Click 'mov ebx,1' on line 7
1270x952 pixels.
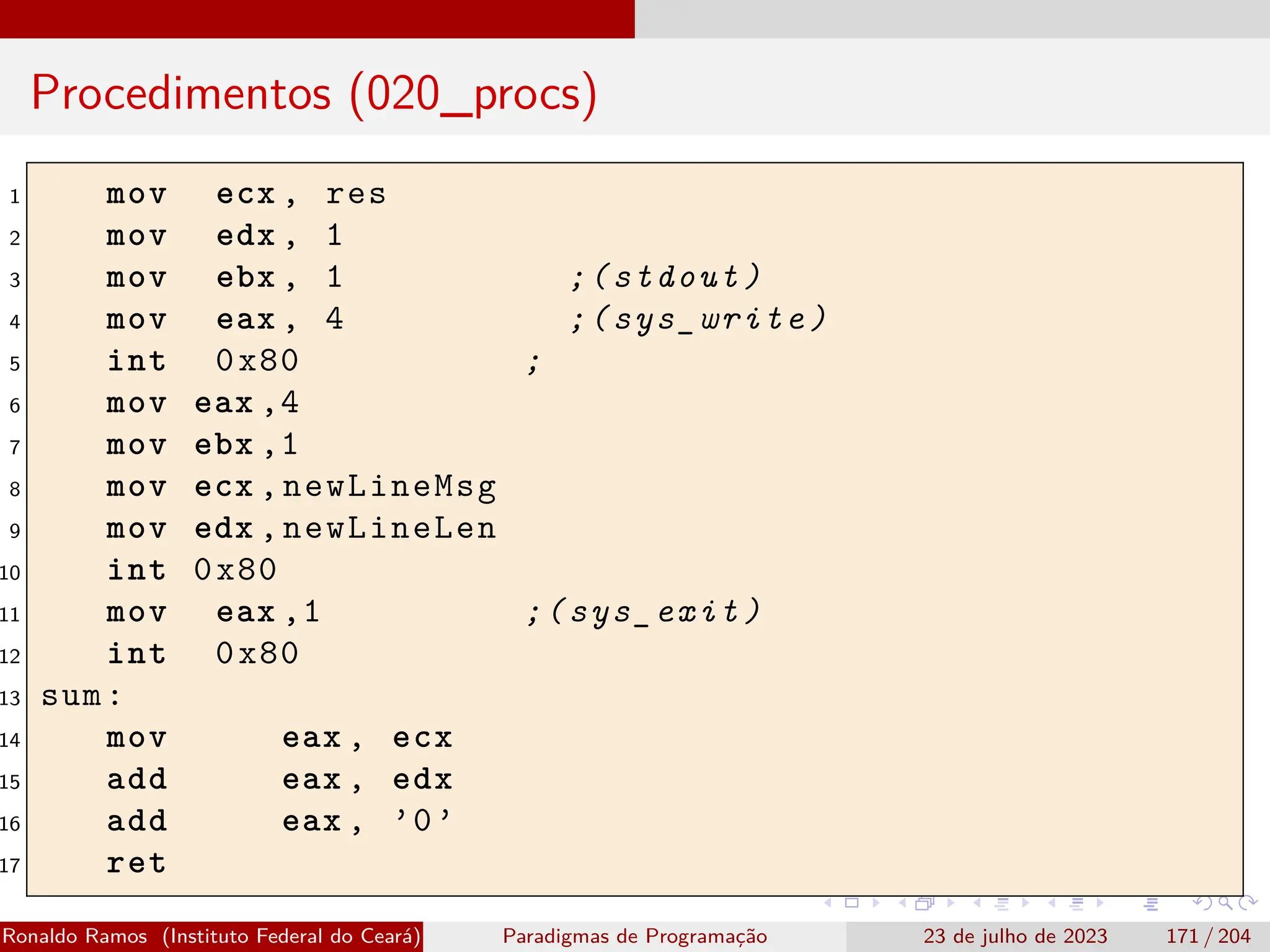202,445
